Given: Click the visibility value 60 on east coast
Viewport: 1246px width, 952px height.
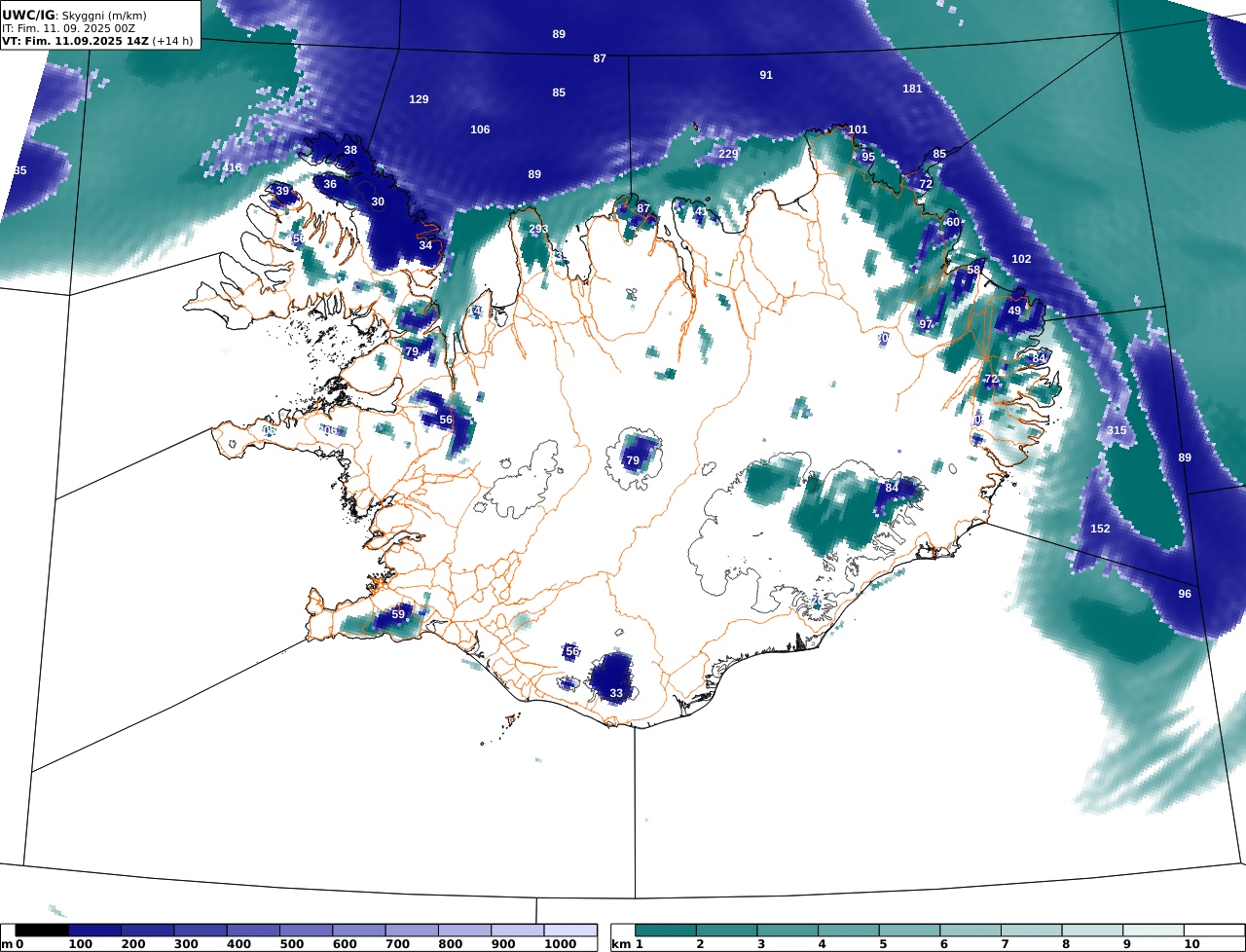Looking at the screenshot, I should pyautogui.click(x=953, y=222).
